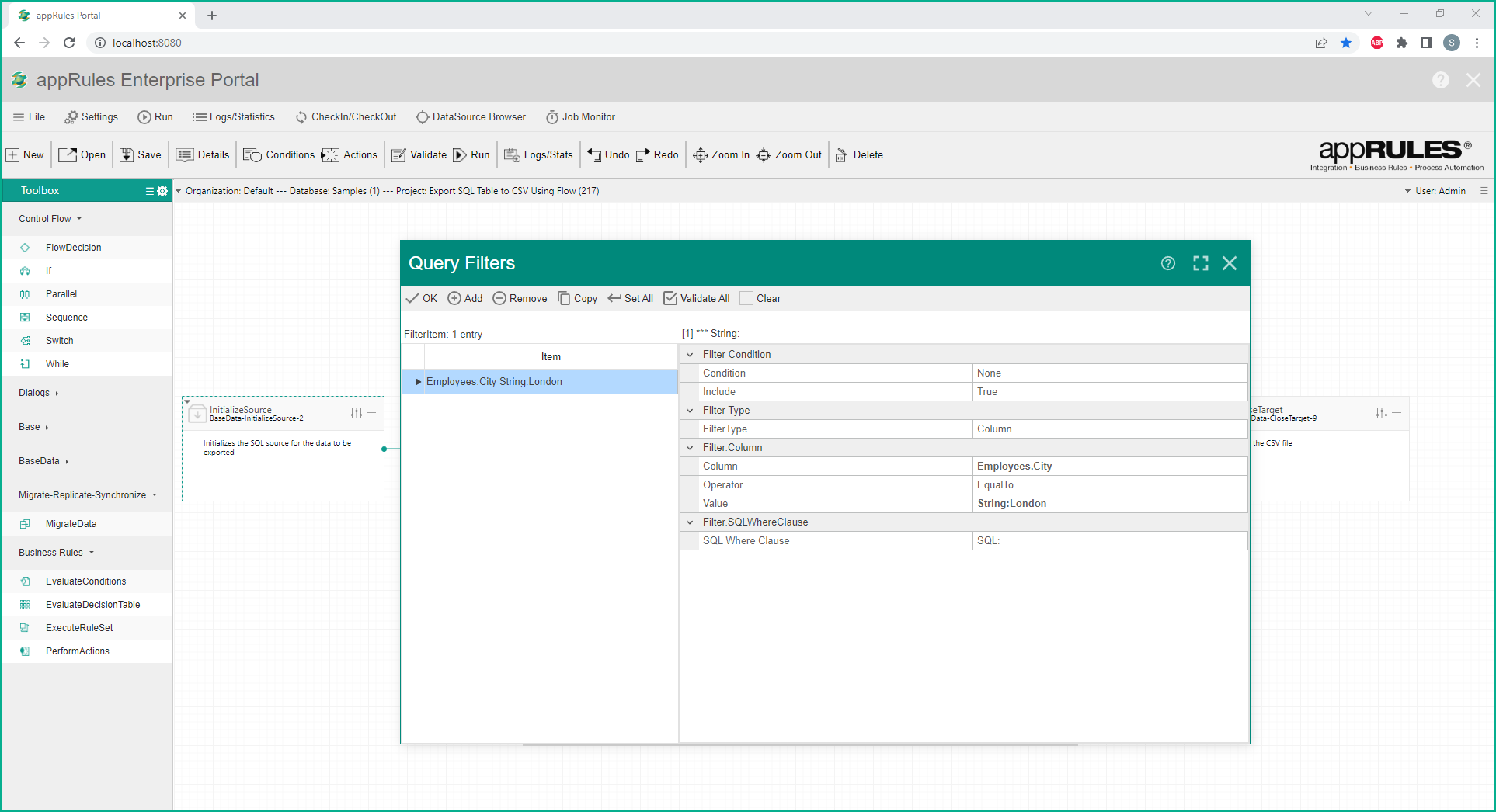Click the Zoom In toolbar icon
1496x812 pixels.
tap(700, 155)
